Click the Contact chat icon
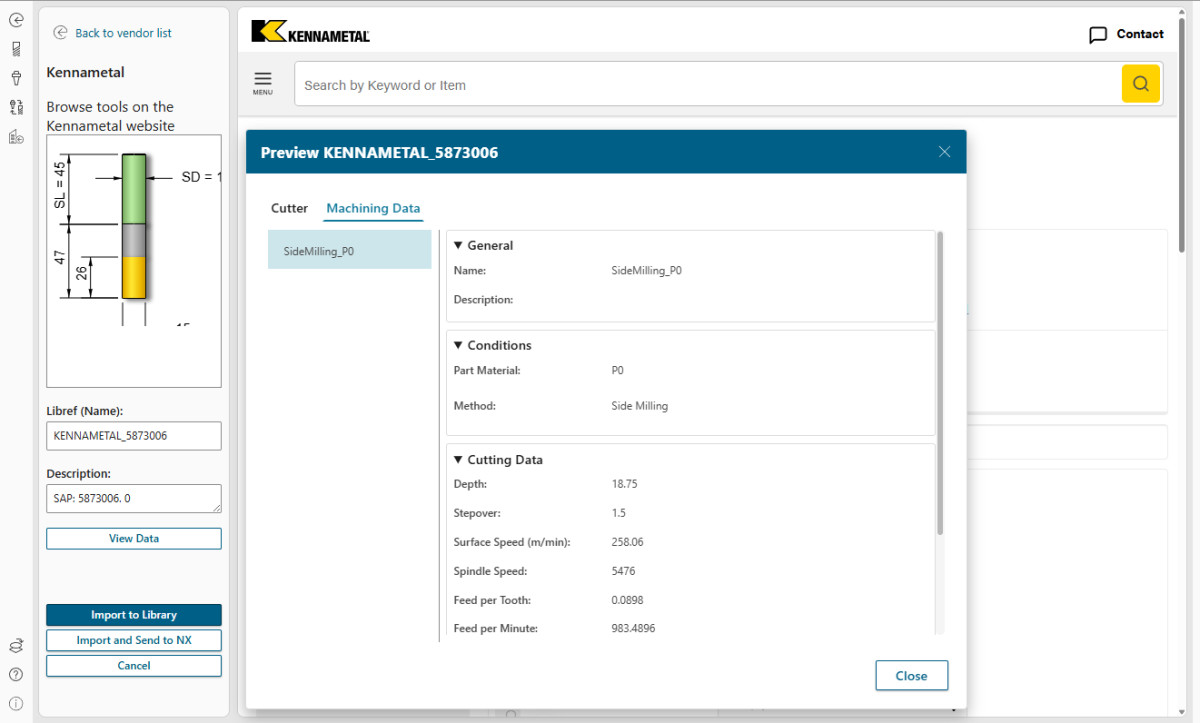 [1097, 35]
